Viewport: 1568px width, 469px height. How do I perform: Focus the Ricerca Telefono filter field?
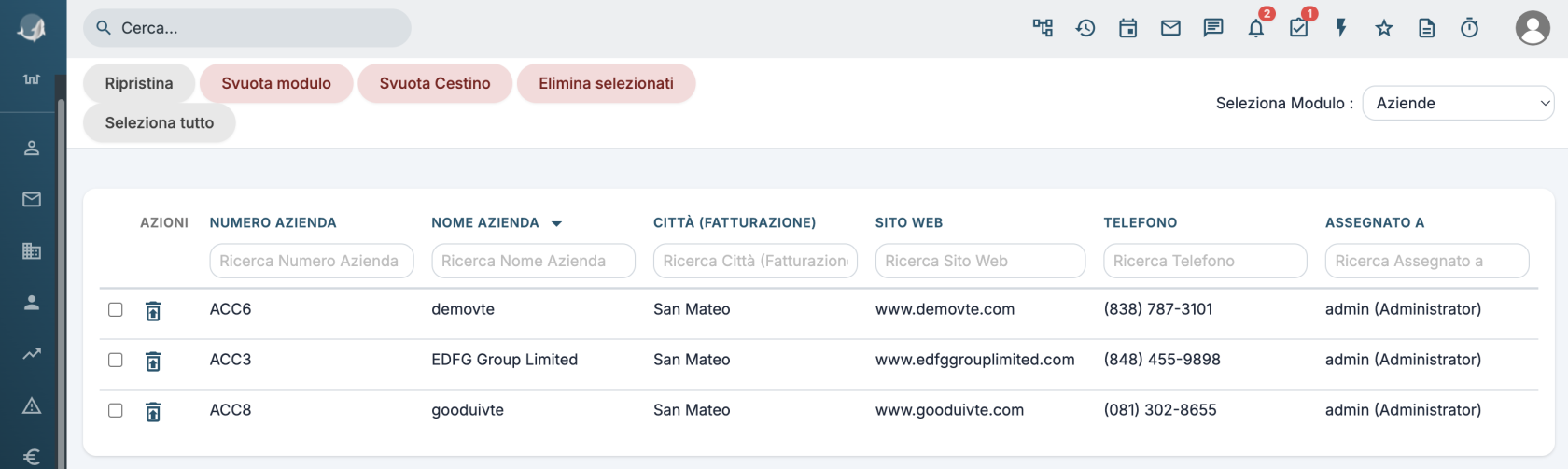point(1205,261)
